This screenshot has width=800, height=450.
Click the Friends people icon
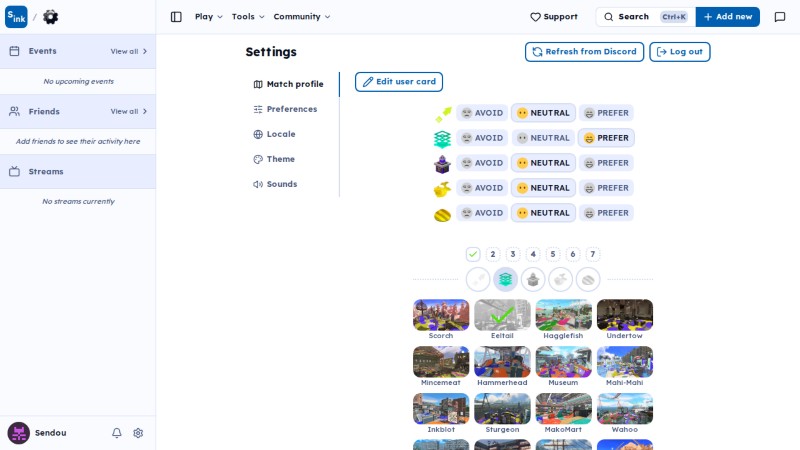pos(14,111)
